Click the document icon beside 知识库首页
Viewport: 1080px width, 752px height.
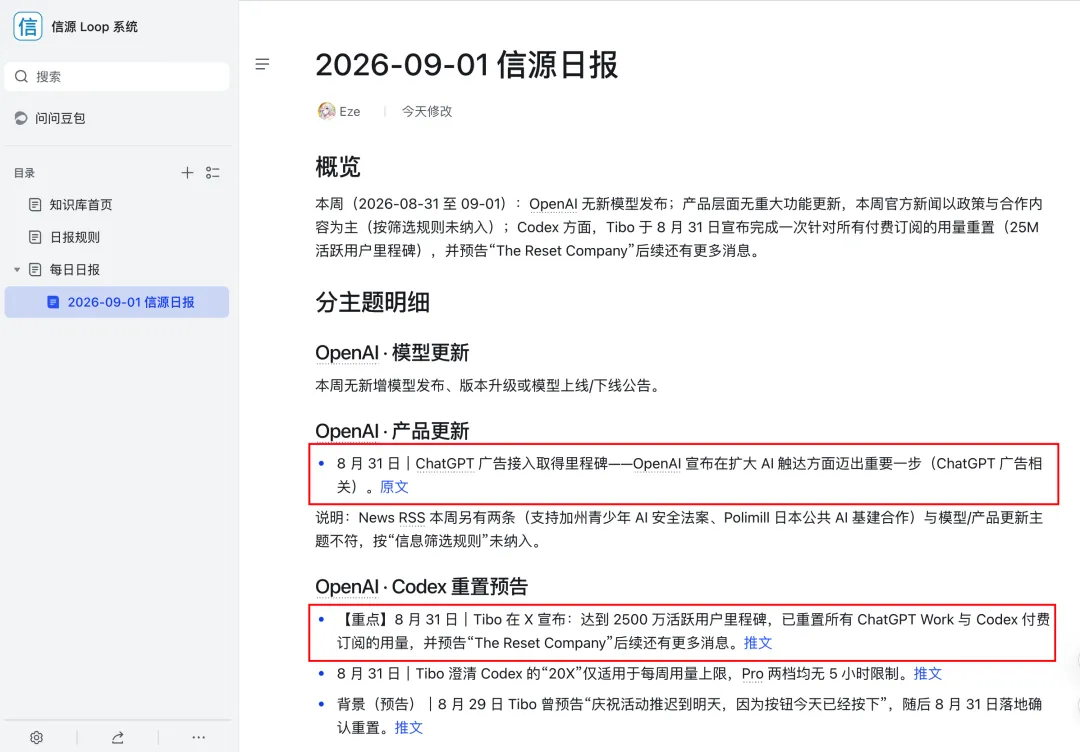35,205
